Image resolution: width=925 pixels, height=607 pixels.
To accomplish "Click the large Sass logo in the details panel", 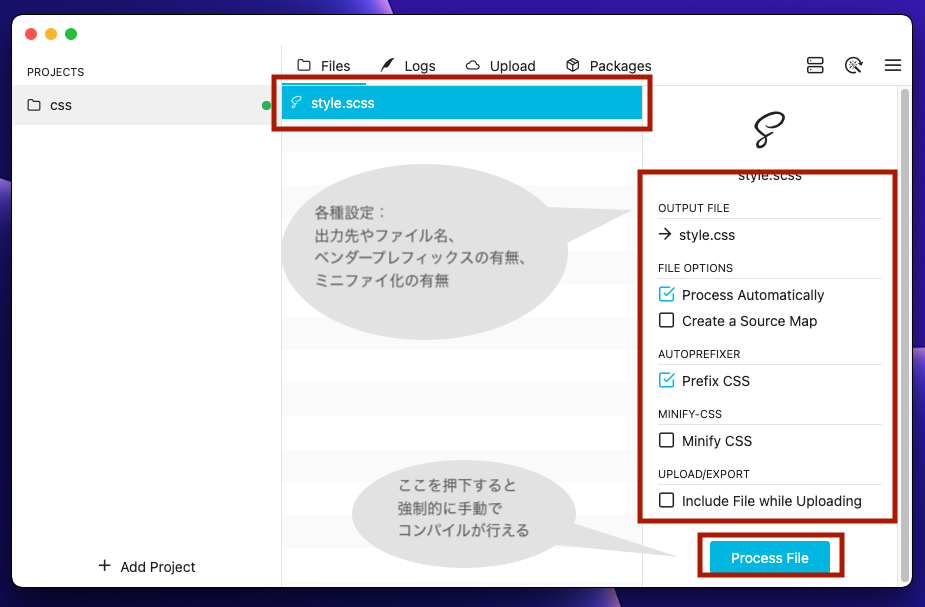I will coord(768,130).
